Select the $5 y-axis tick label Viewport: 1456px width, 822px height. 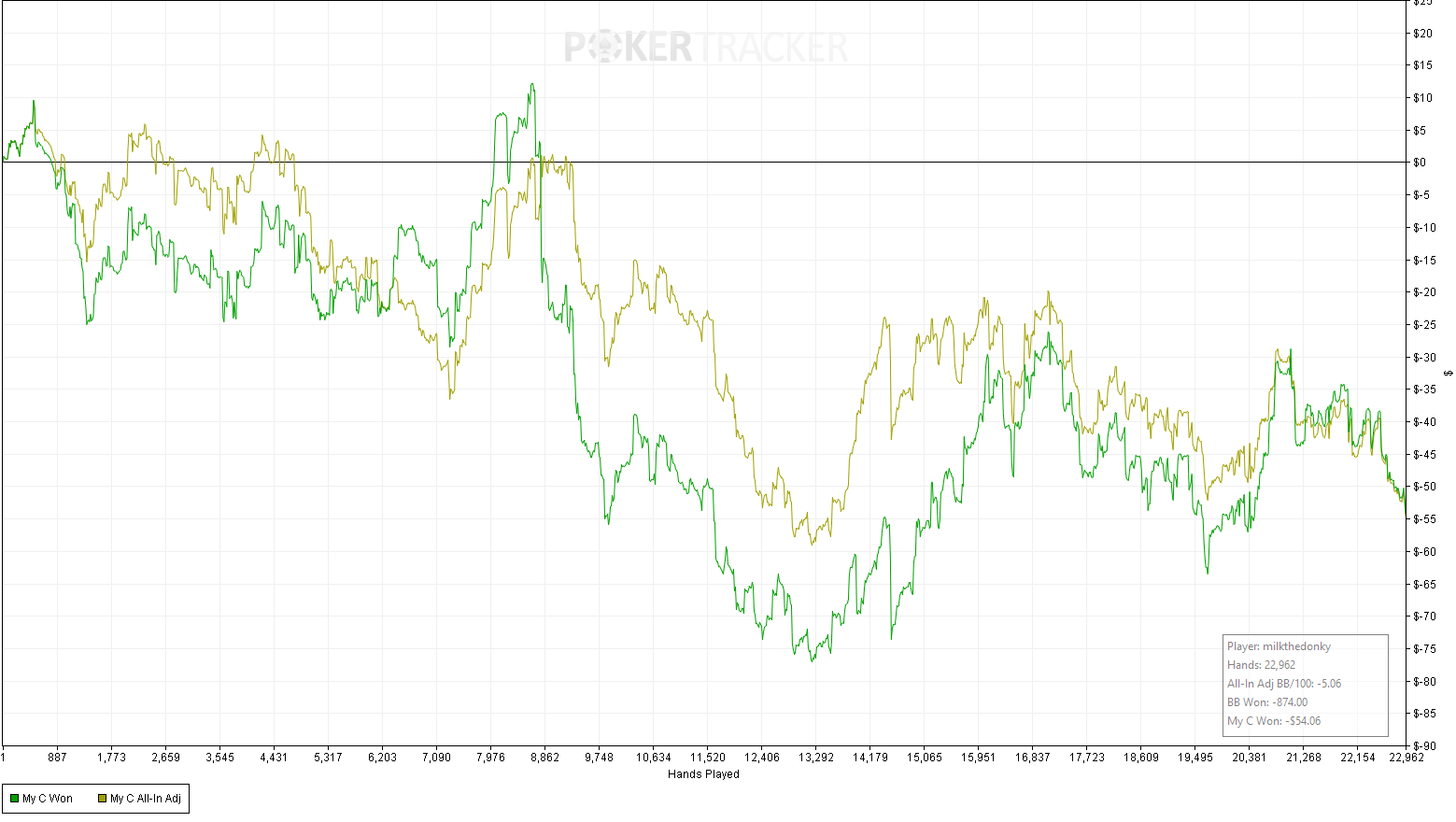(1420, 131)
